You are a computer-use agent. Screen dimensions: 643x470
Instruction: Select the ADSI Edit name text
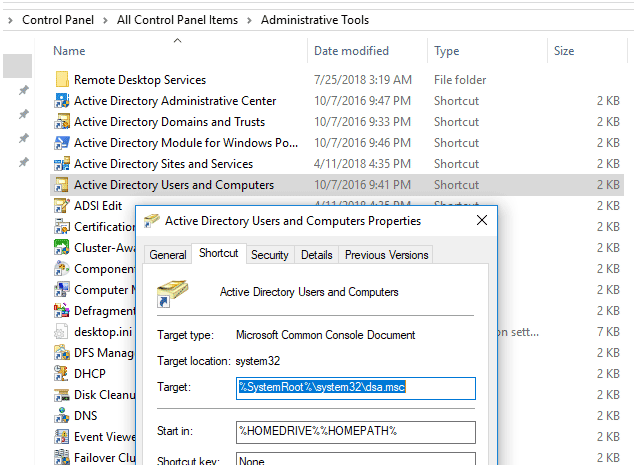[x=98, y=205]
